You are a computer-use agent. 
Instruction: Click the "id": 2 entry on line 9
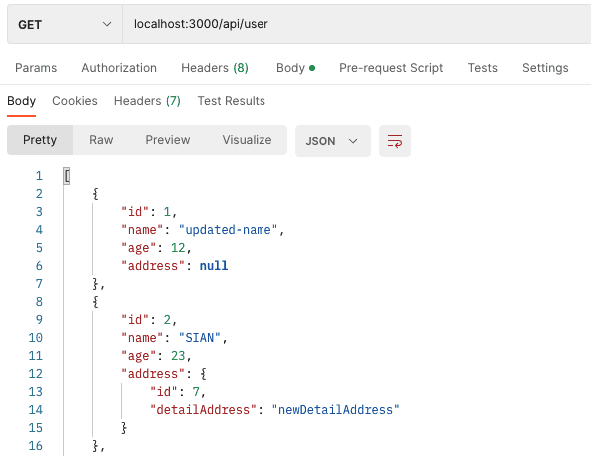click(x=149, y=320)
